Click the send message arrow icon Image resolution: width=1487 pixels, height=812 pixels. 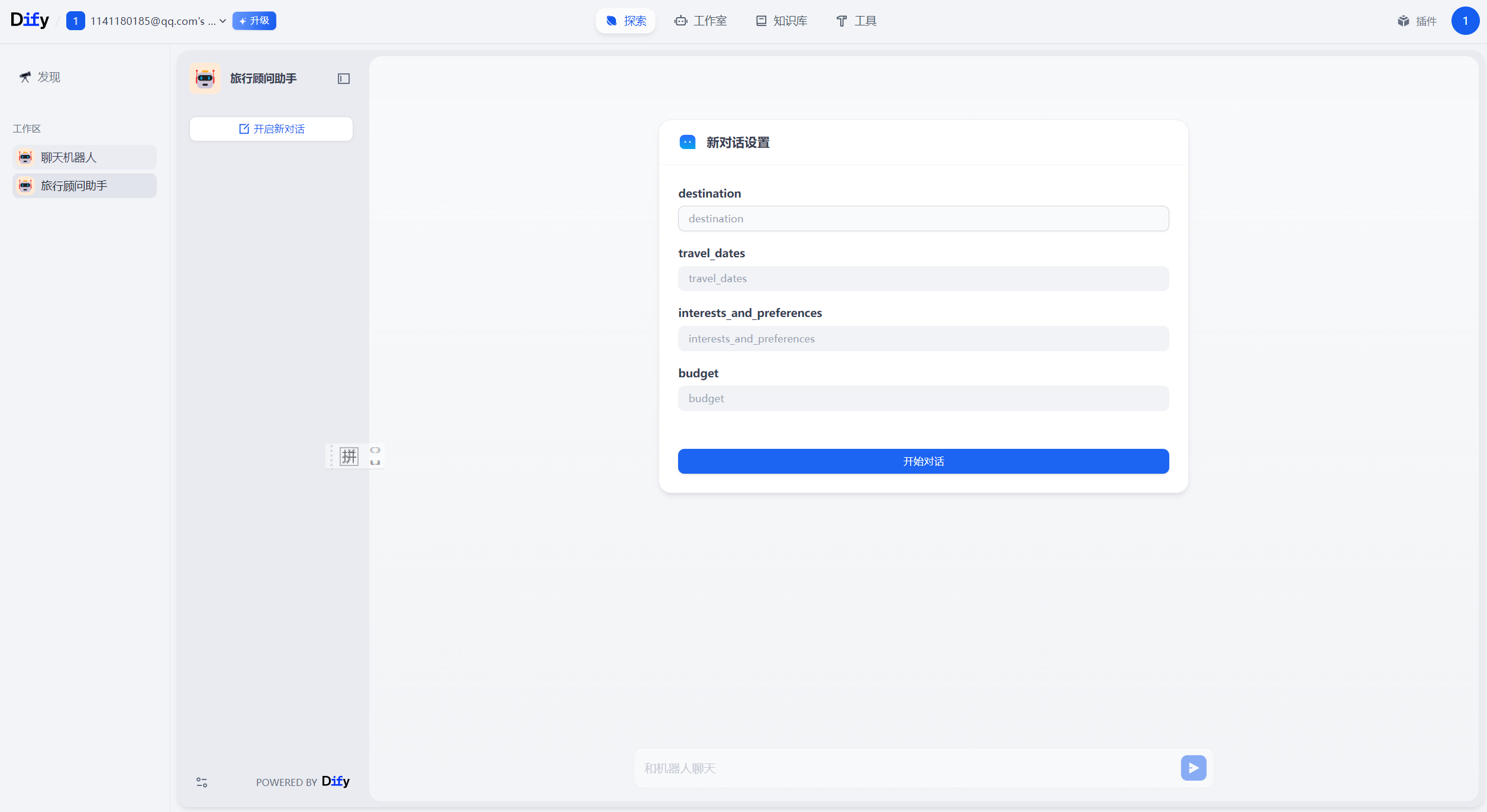point(1193,768)
